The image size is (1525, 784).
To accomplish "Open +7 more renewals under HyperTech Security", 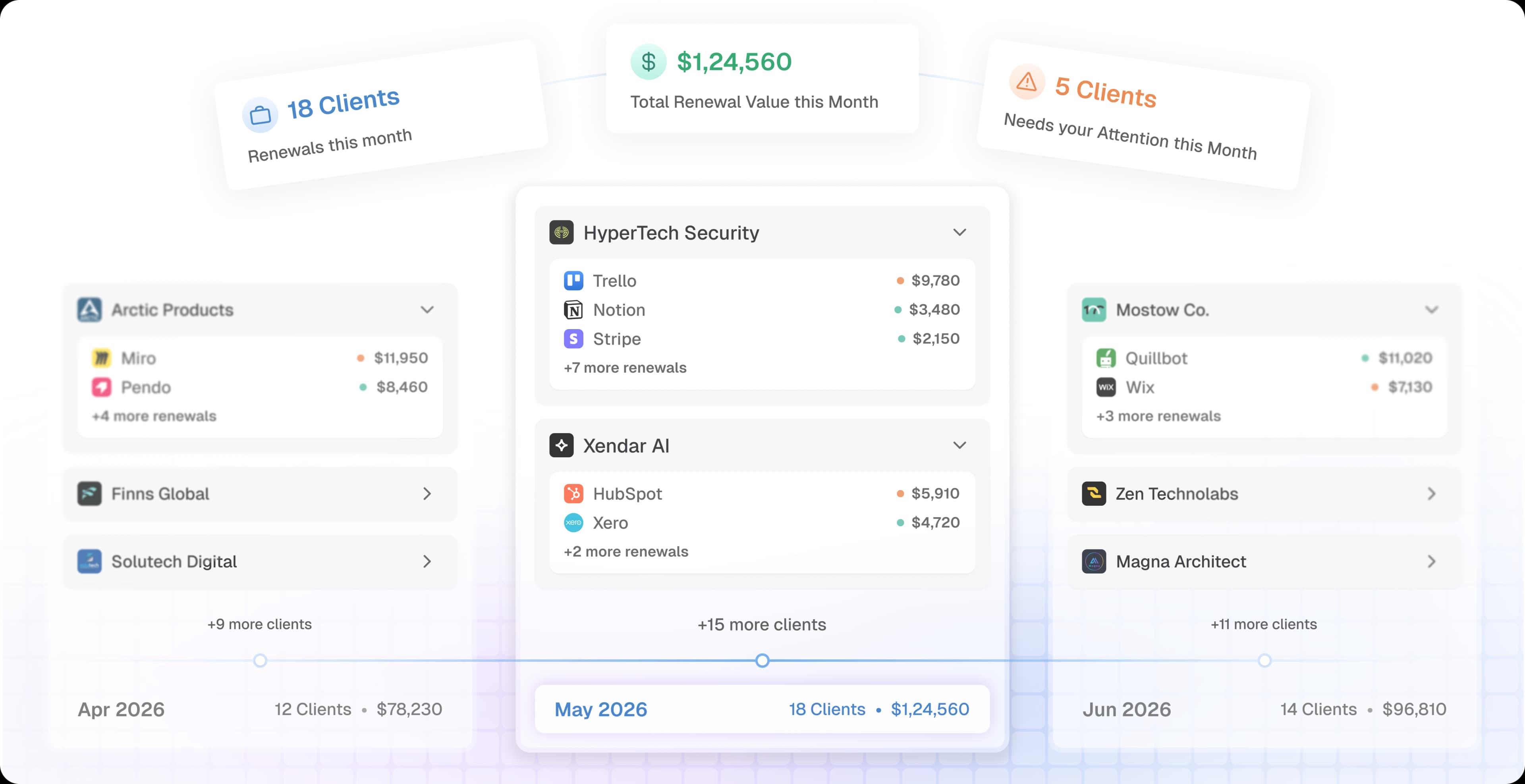I will tap(625, 368).
